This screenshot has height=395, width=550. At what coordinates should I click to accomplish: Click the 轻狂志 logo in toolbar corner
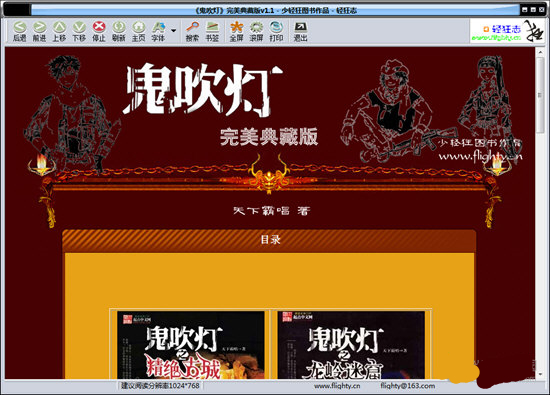coord(507,31)
